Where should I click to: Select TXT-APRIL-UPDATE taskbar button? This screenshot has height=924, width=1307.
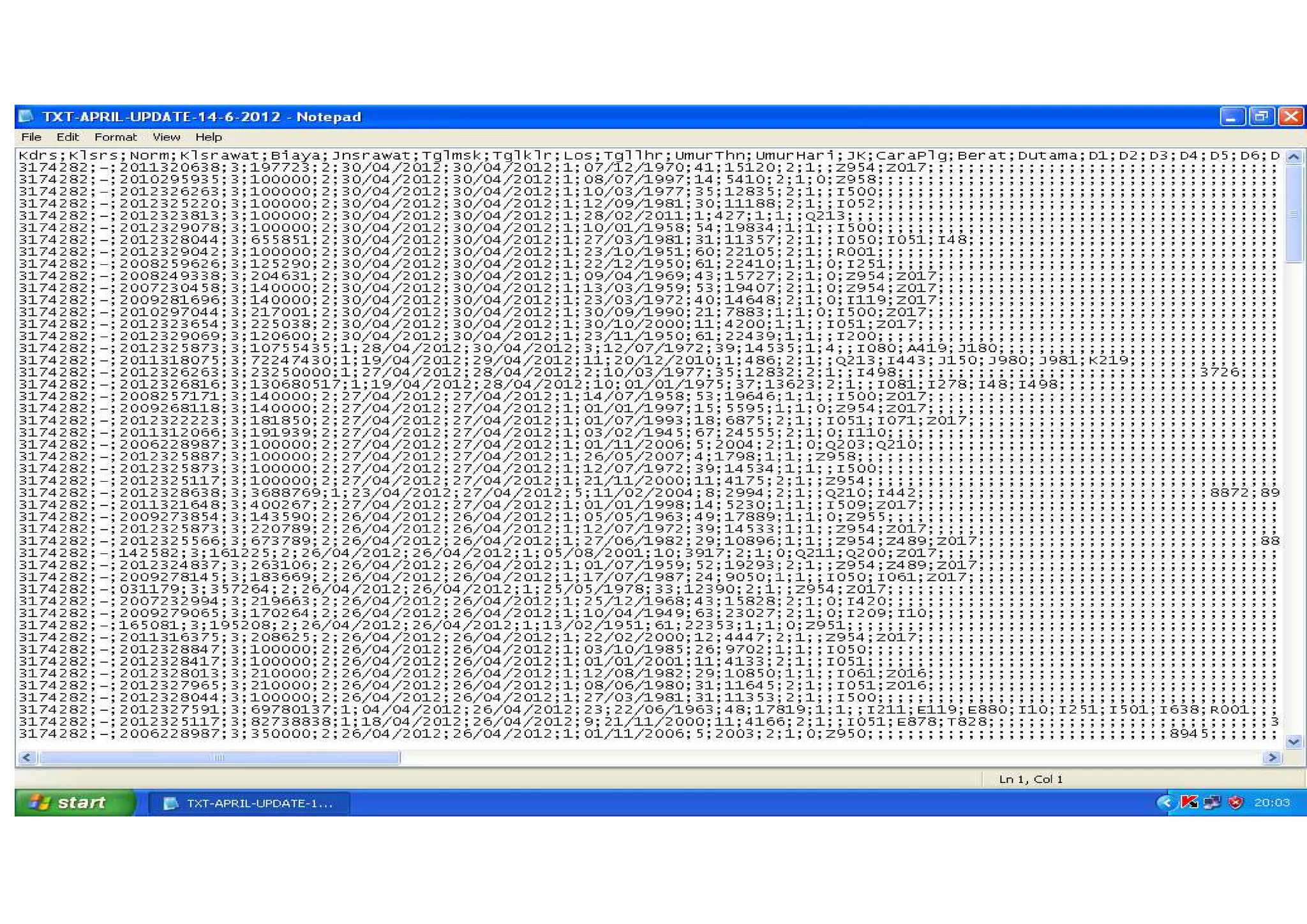(249, 803)
